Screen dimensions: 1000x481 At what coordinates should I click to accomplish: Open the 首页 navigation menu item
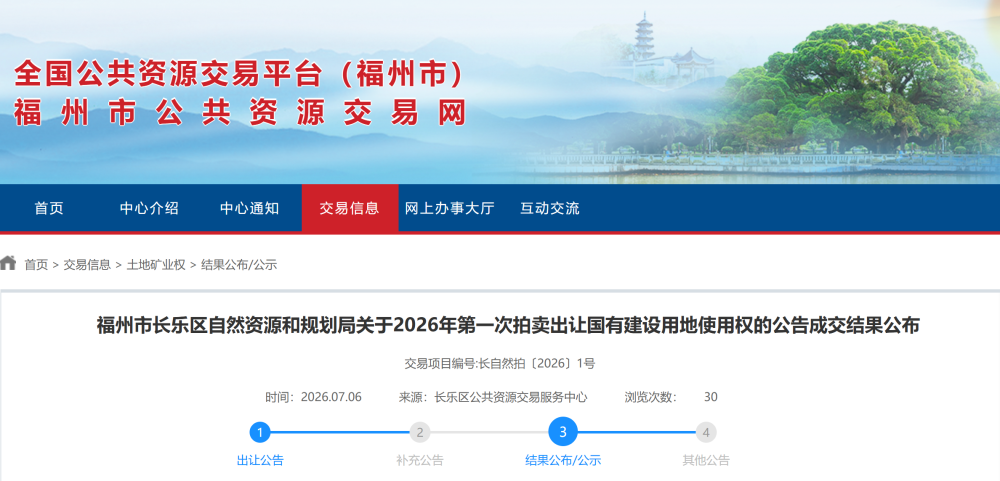[x=49, y=208]
